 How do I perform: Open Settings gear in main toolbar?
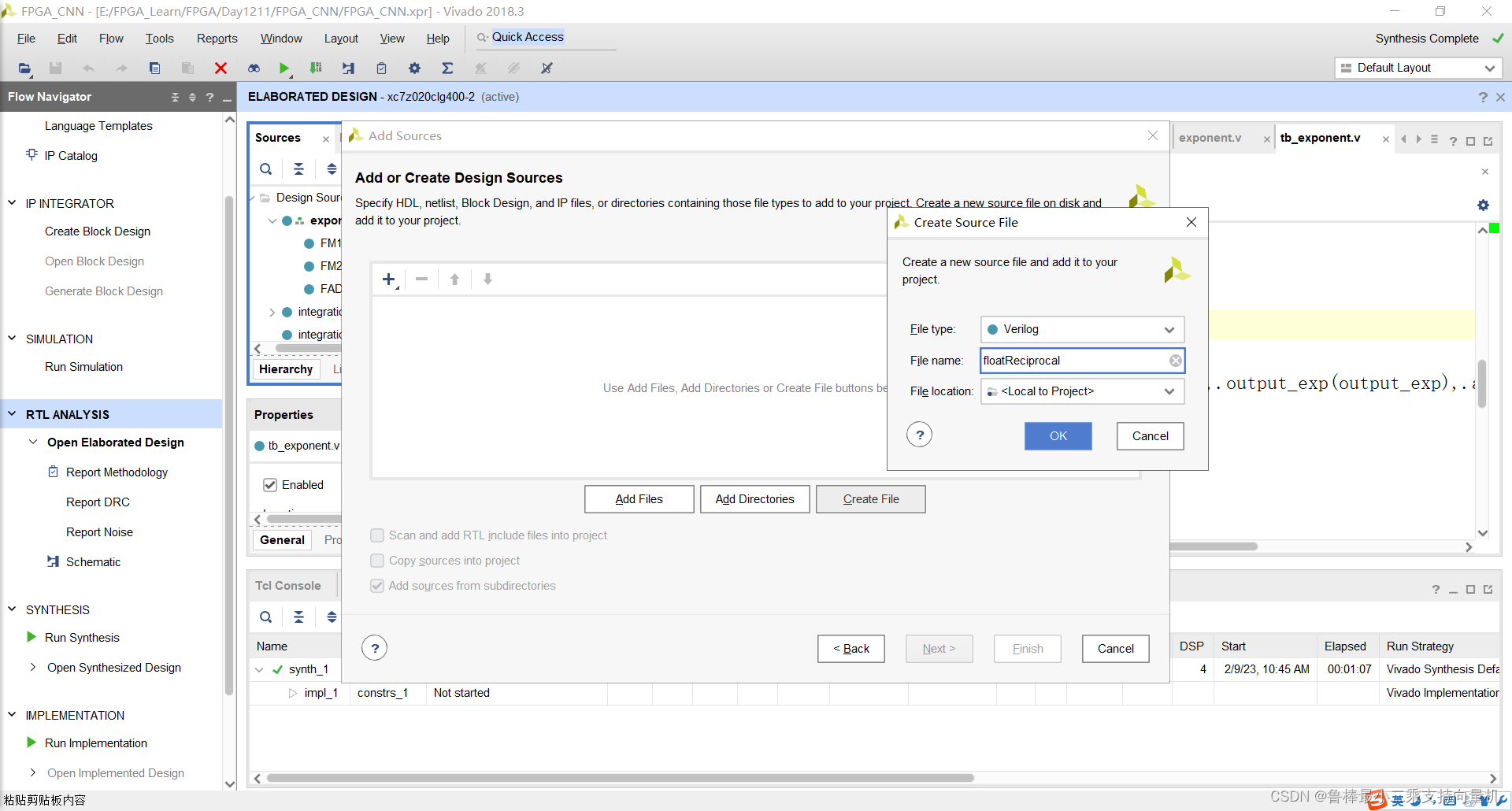tap(414, 69)
